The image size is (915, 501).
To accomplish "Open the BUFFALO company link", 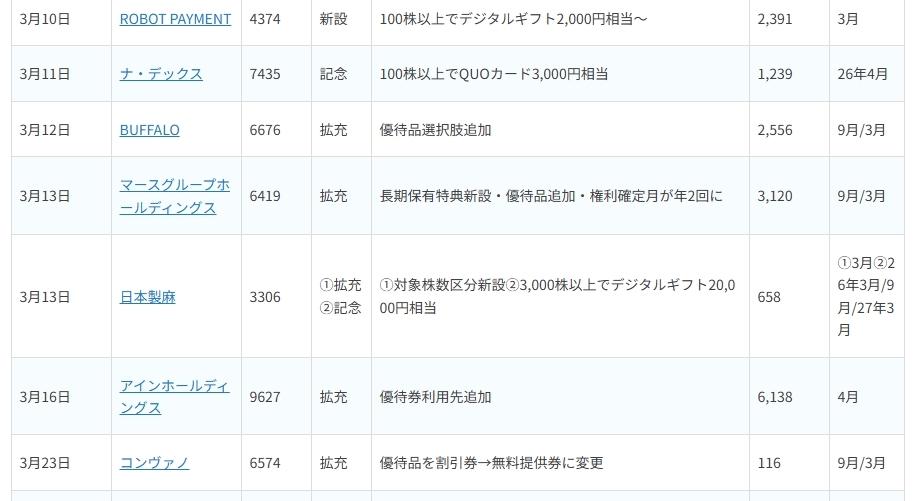I will (149, 130).
